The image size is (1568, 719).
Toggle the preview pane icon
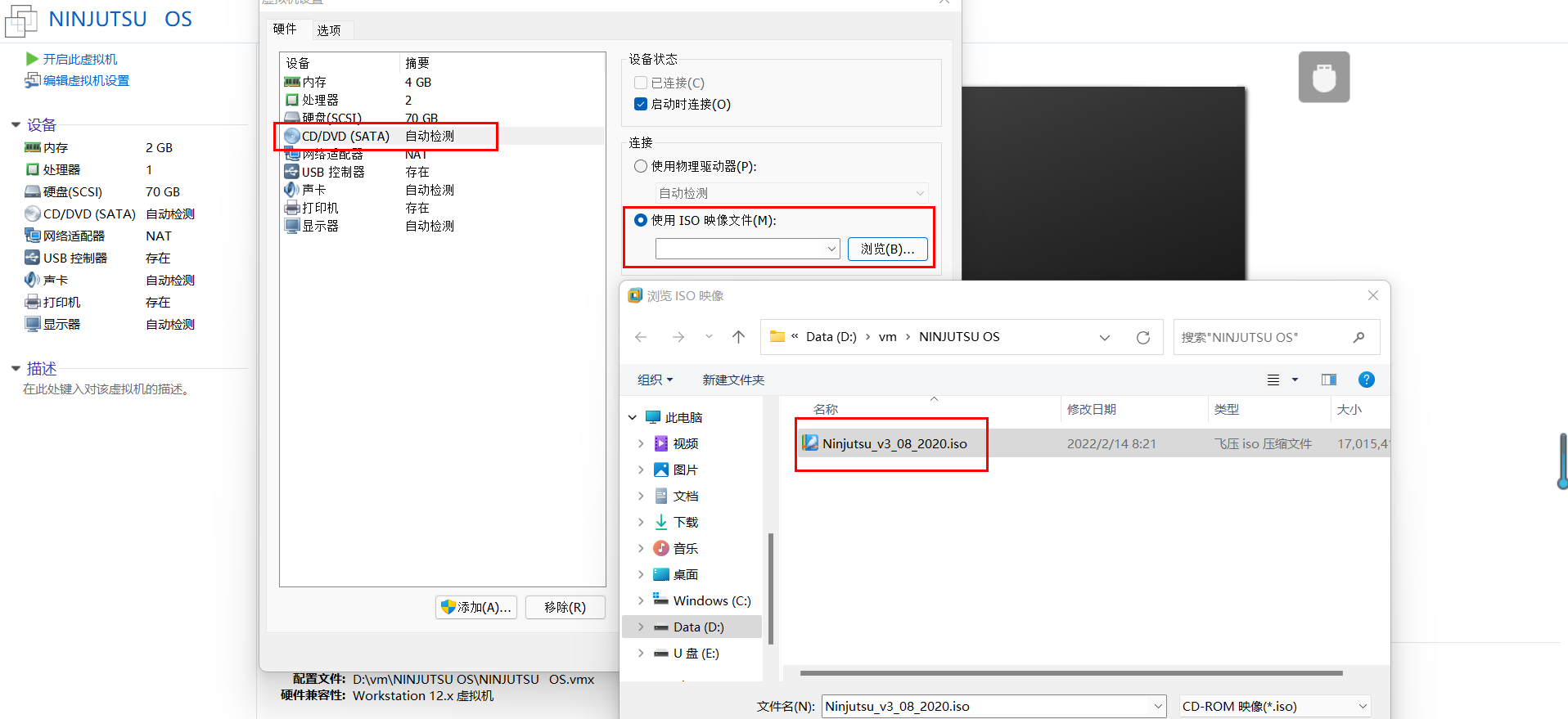pyautogui.click(x=1328, y=380)
